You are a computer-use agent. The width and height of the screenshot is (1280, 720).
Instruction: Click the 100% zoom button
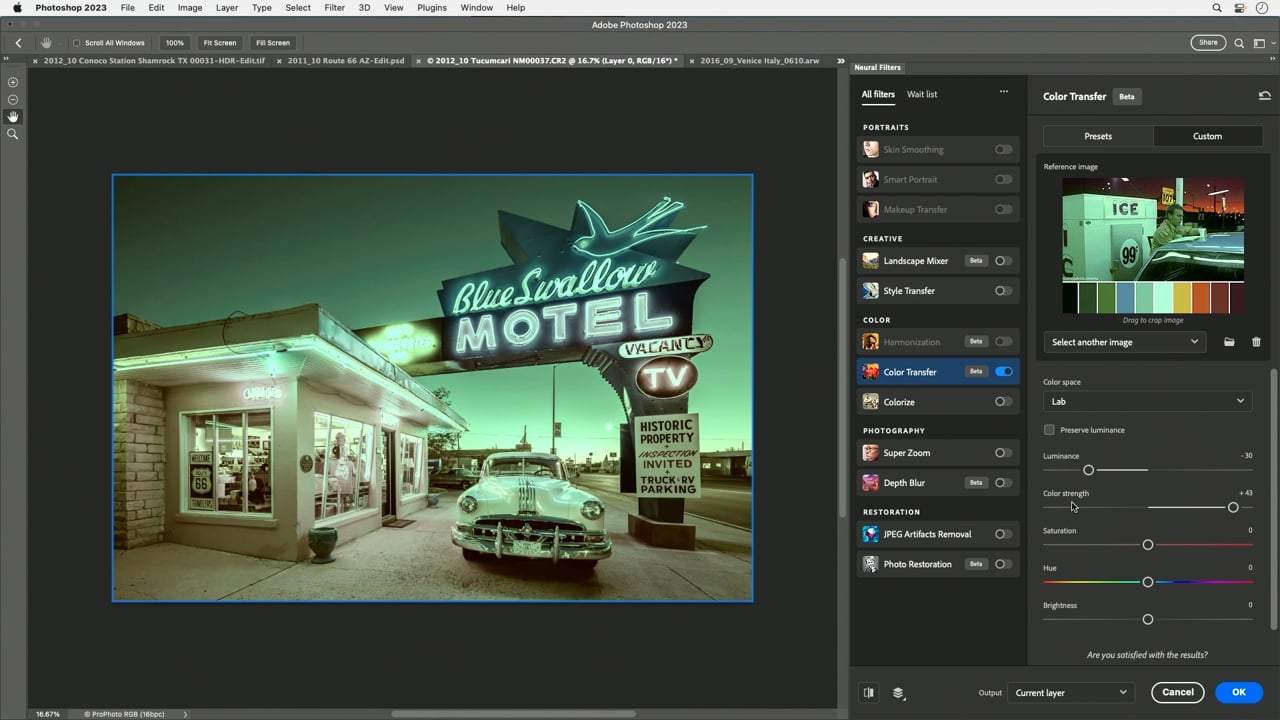click(x=175, y=43)
